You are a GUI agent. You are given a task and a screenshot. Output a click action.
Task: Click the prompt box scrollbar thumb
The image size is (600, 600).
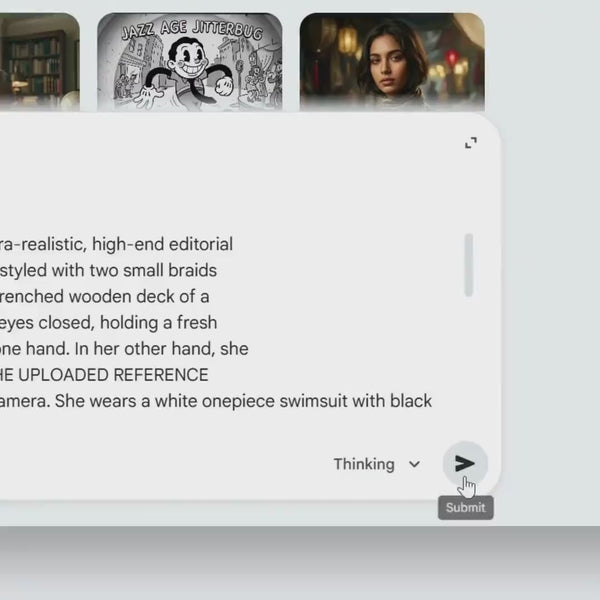(469, 265)
